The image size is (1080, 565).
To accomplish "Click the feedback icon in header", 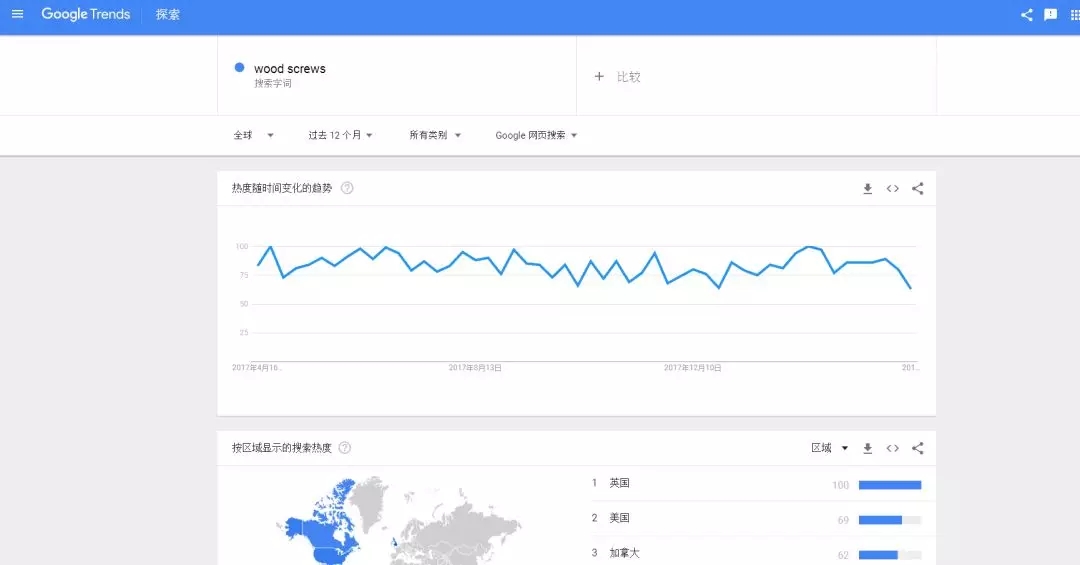I will tap(1050, 15).
